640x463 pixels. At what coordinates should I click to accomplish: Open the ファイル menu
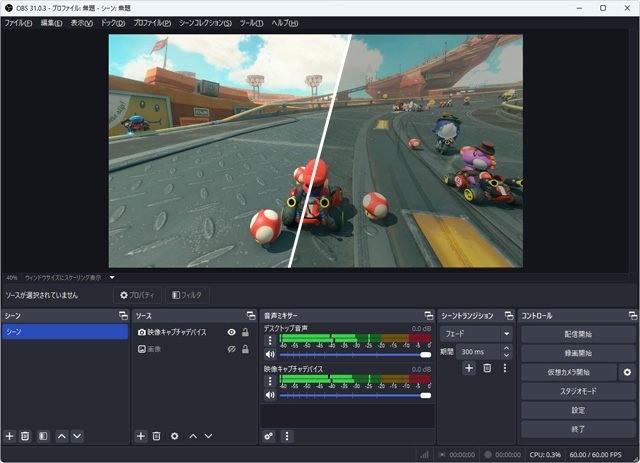pos(18,23)
